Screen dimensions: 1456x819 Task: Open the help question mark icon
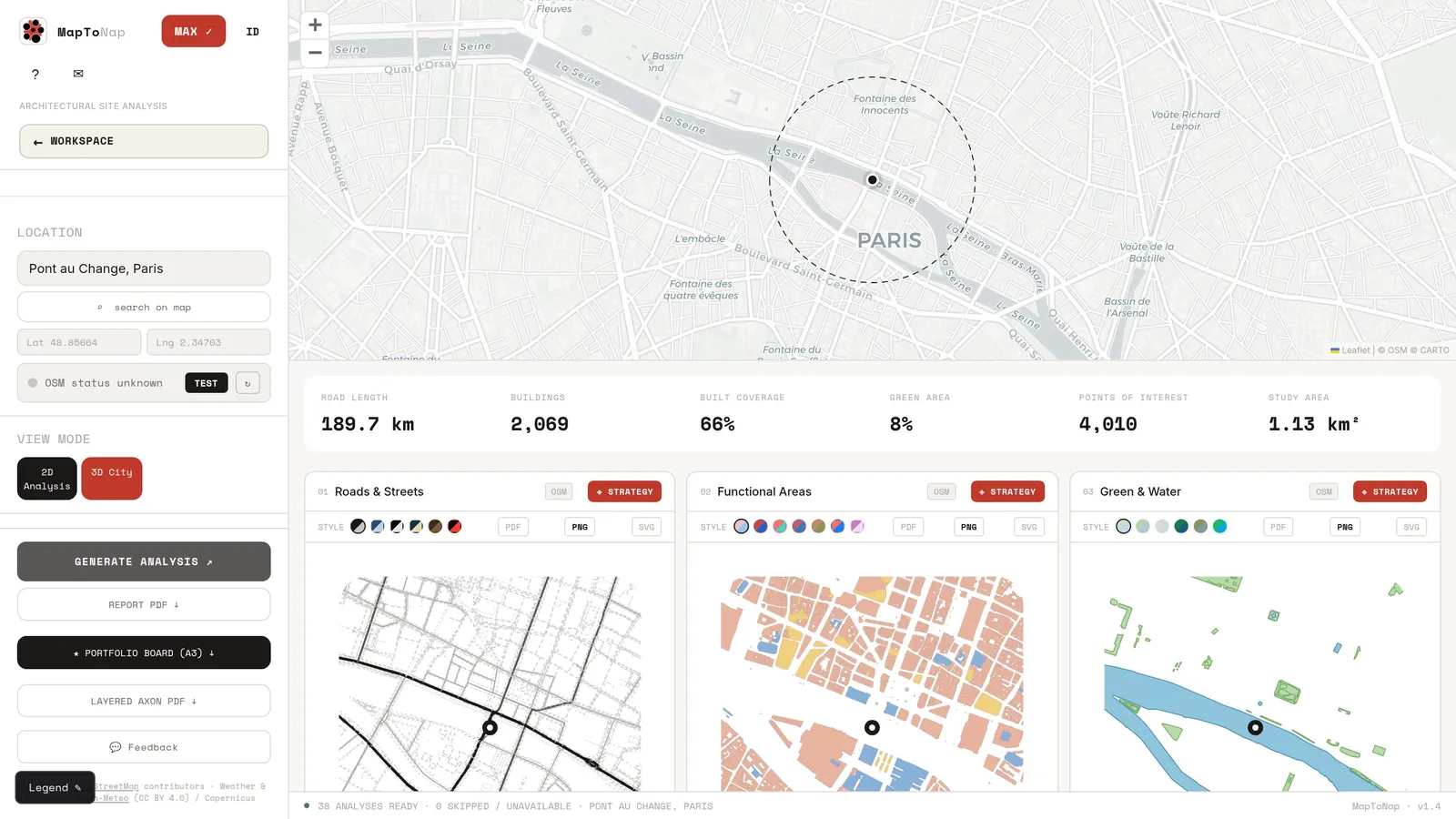click(x=35, y=74)
